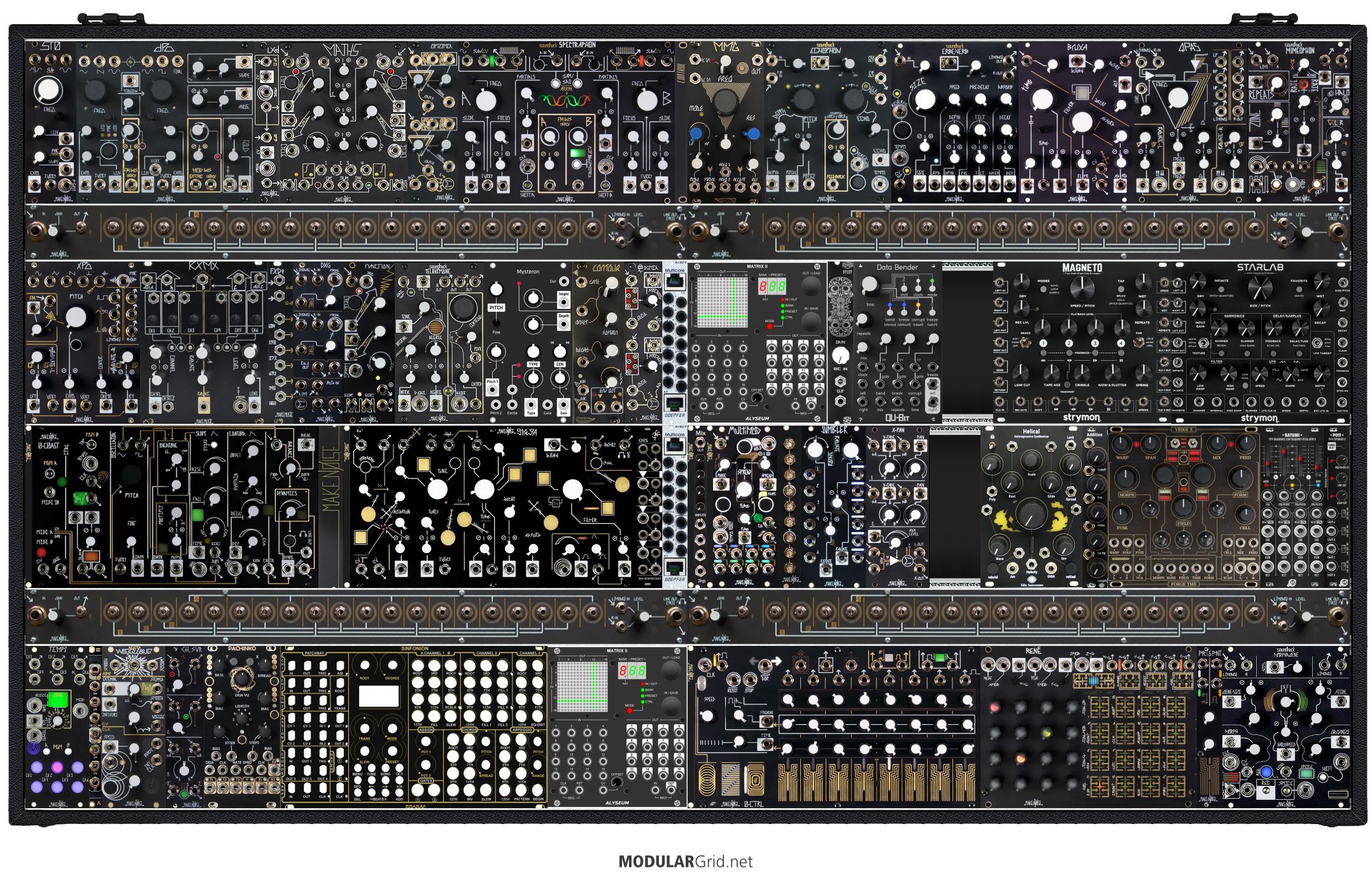The image size is (1372, 875).
Task: Select the Qu-Bit Data Bender module
Action: point(898,342)
